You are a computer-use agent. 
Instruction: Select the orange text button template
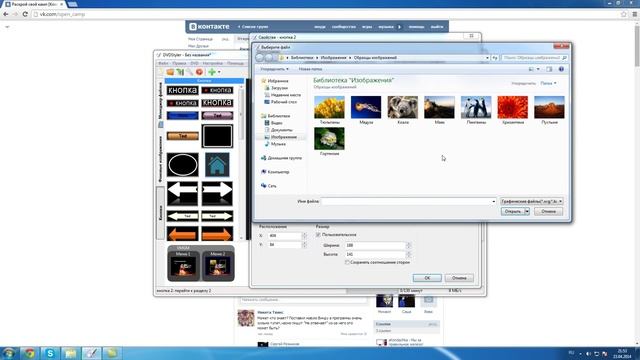tap(182, 136)
